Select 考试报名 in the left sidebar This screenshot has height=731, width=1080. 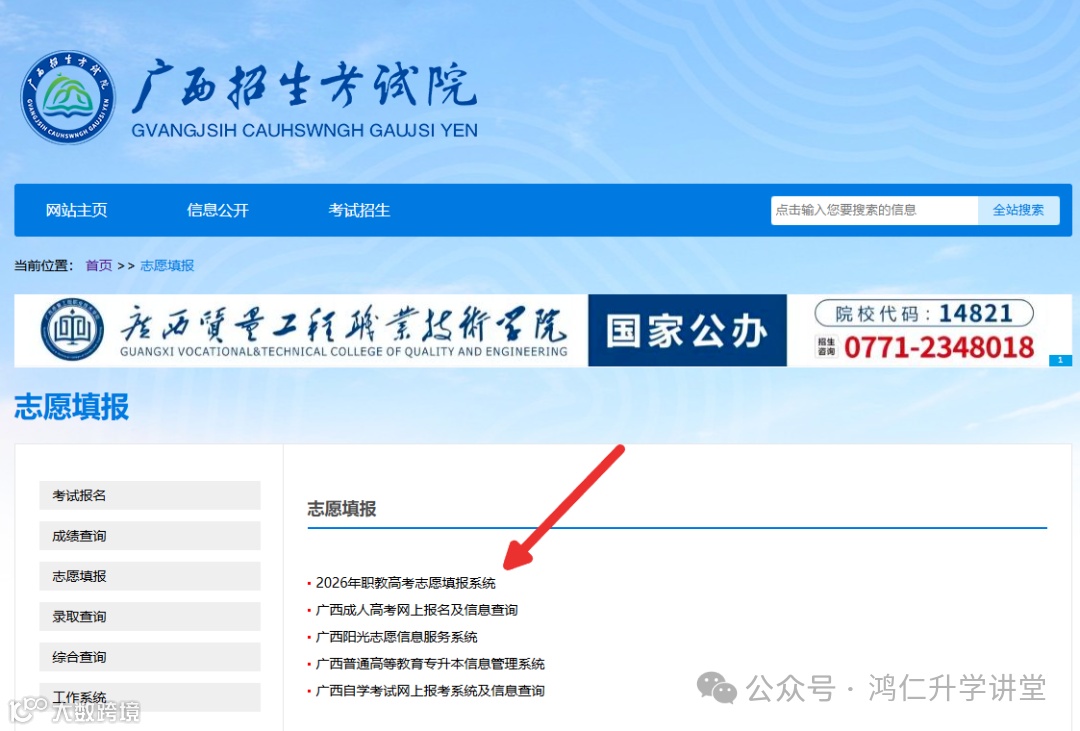tap(150, 495)
